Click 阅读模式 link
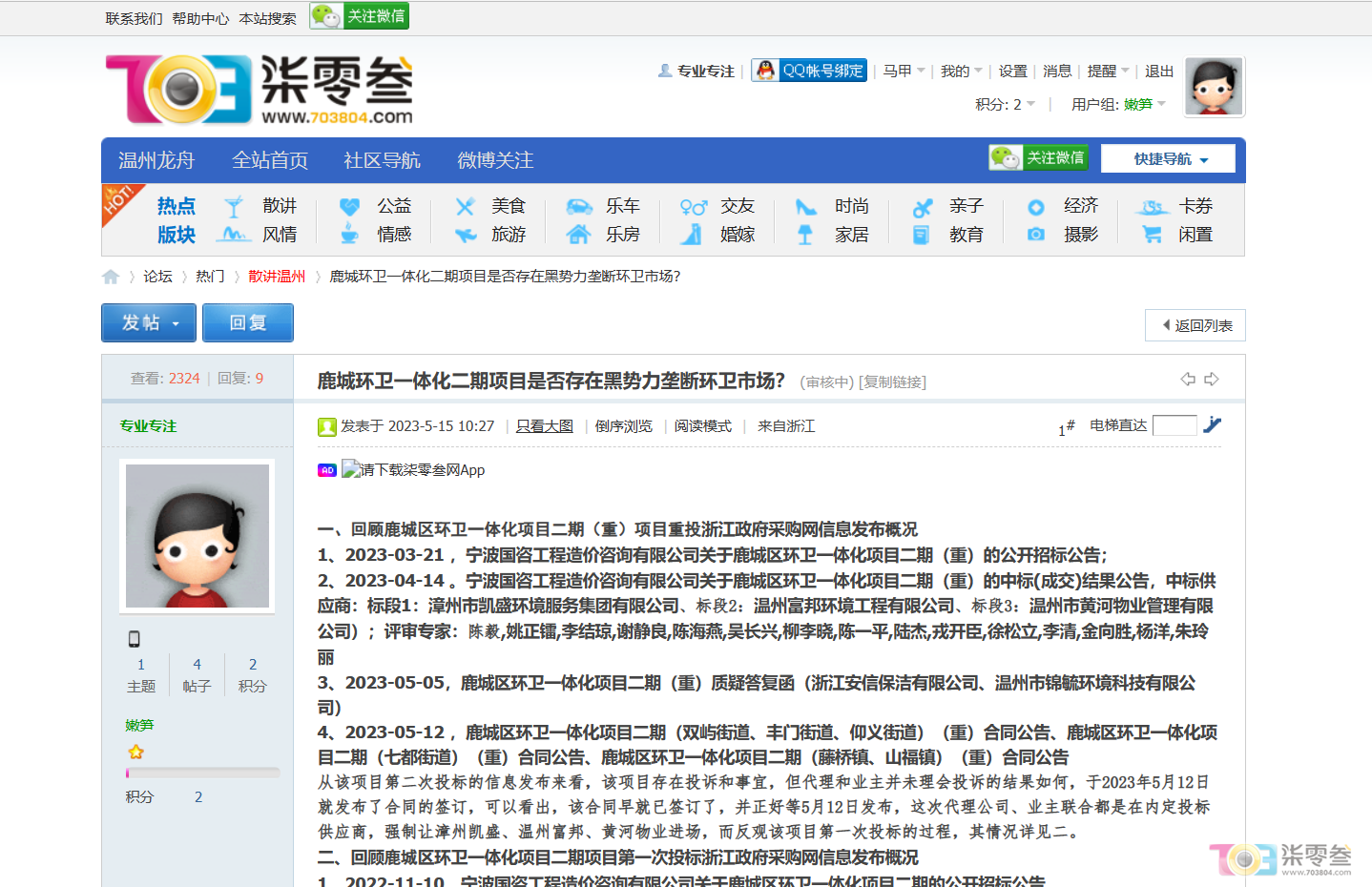The width and height of the screenshot is (1372, 887). click(703, 426)
